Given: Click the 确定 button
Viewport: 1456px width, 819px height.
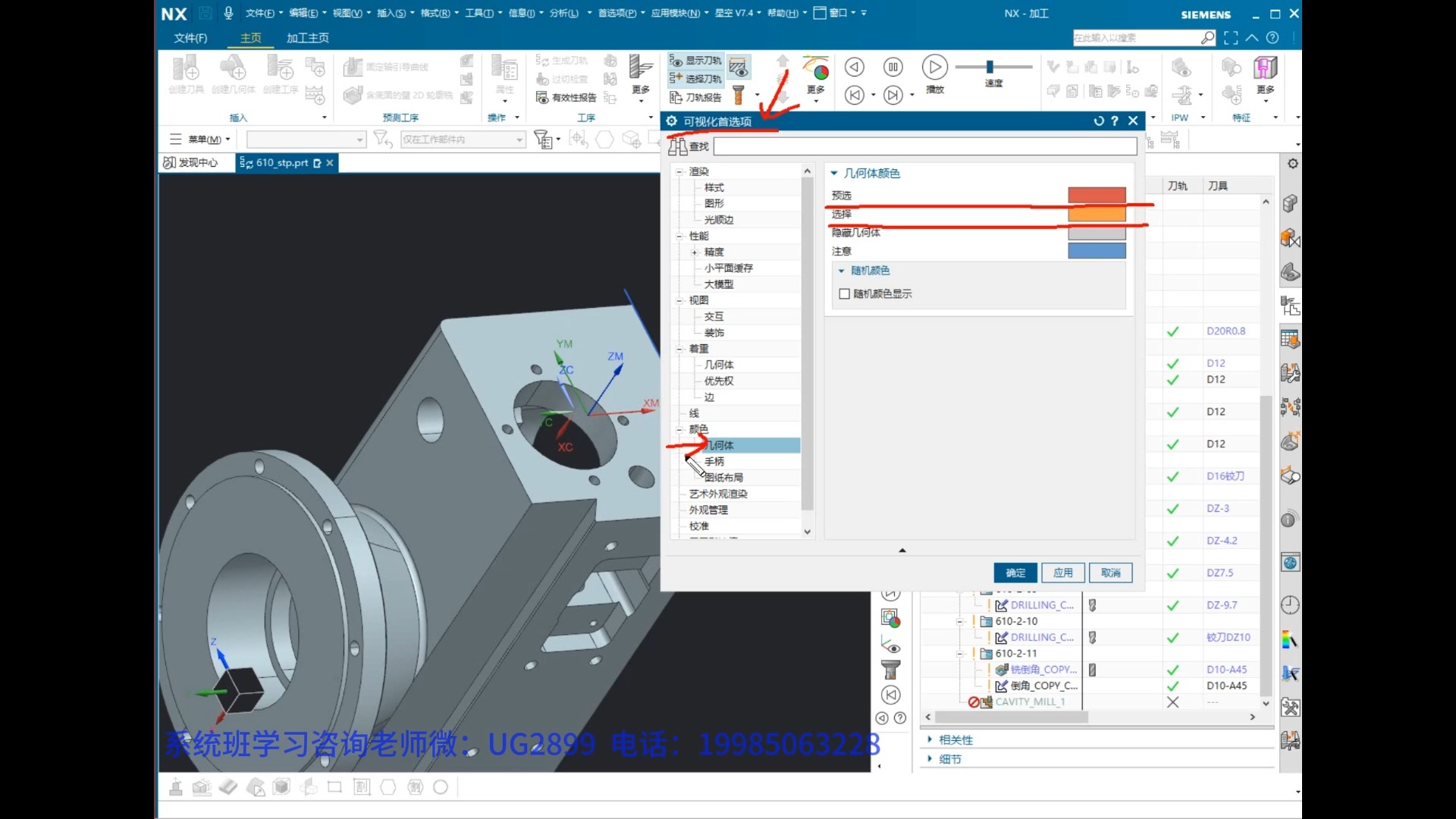Looking at the screenshot, I should [1015, 573].
